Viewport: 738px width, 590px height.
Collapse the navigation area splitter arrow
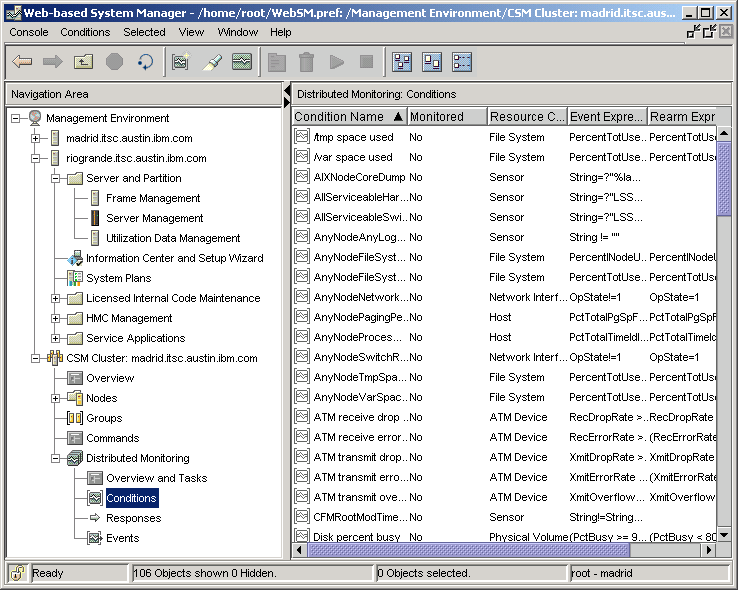tap(287, 89)
